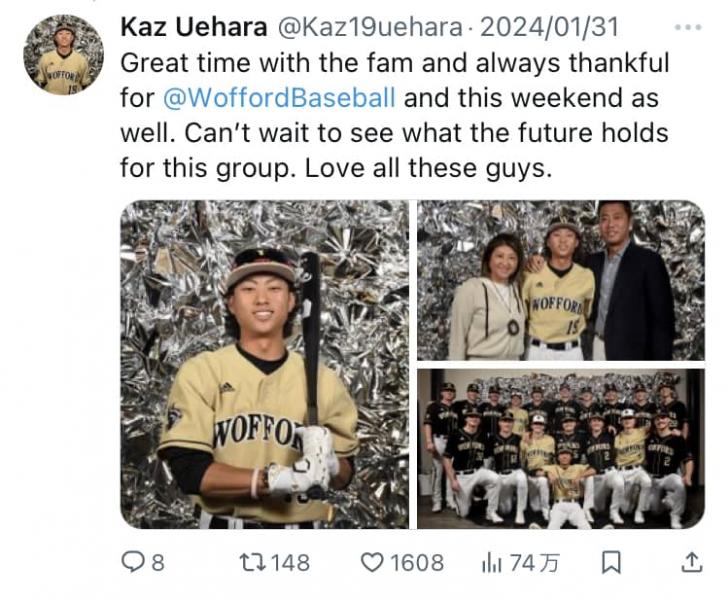View the team group photo

click(x=560, y=448)
